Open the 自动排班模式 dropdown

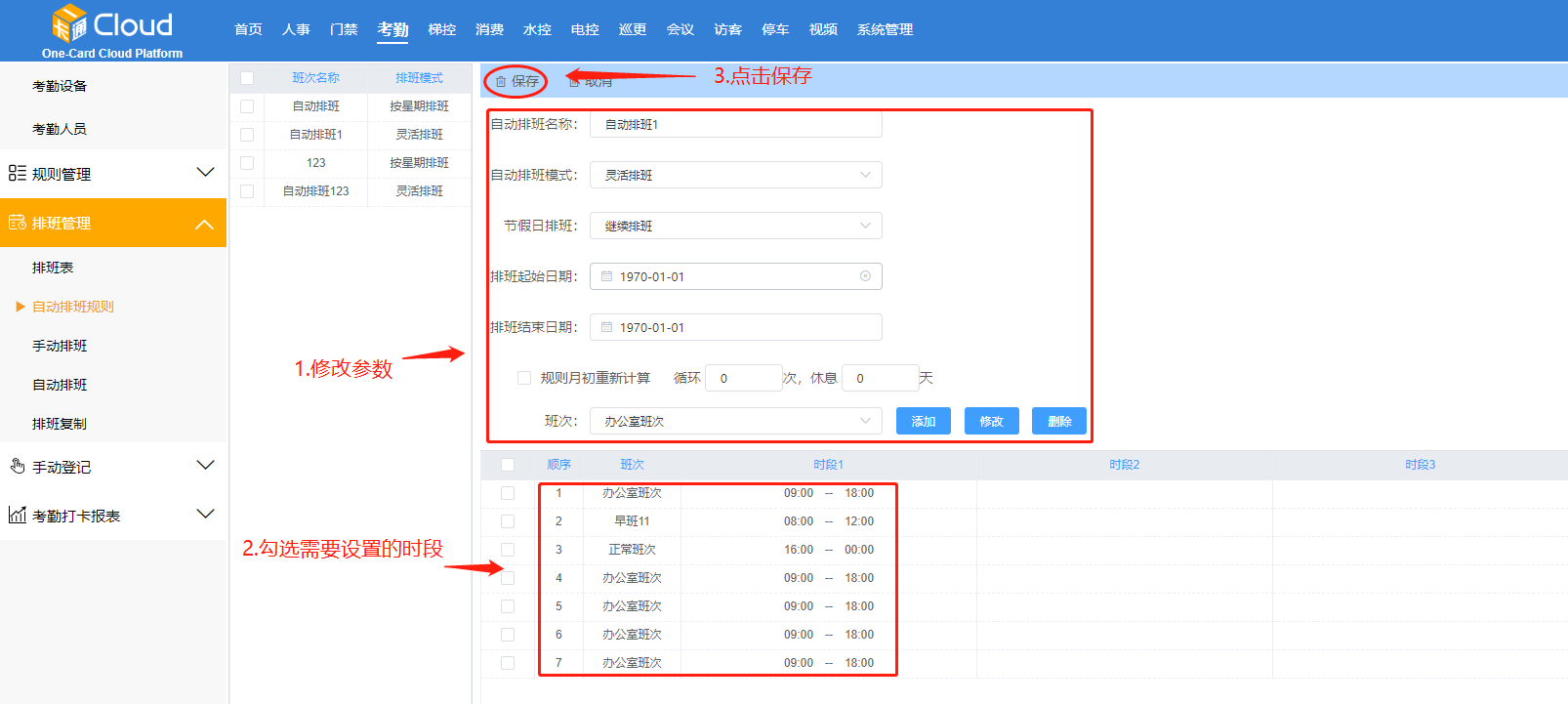pos(735,175)
